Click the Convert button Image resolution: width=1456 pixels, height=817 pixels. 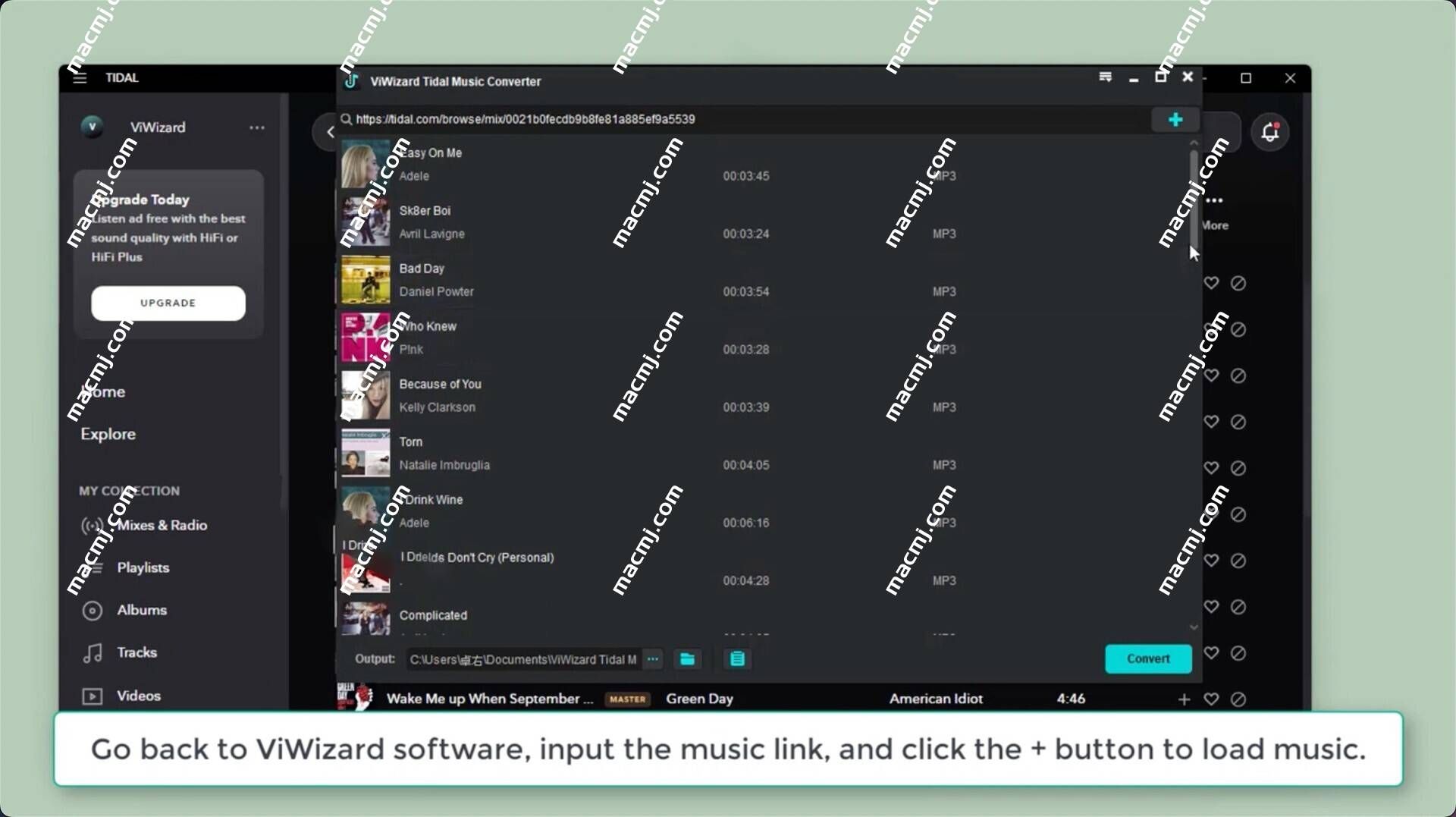coord(1148,658)
